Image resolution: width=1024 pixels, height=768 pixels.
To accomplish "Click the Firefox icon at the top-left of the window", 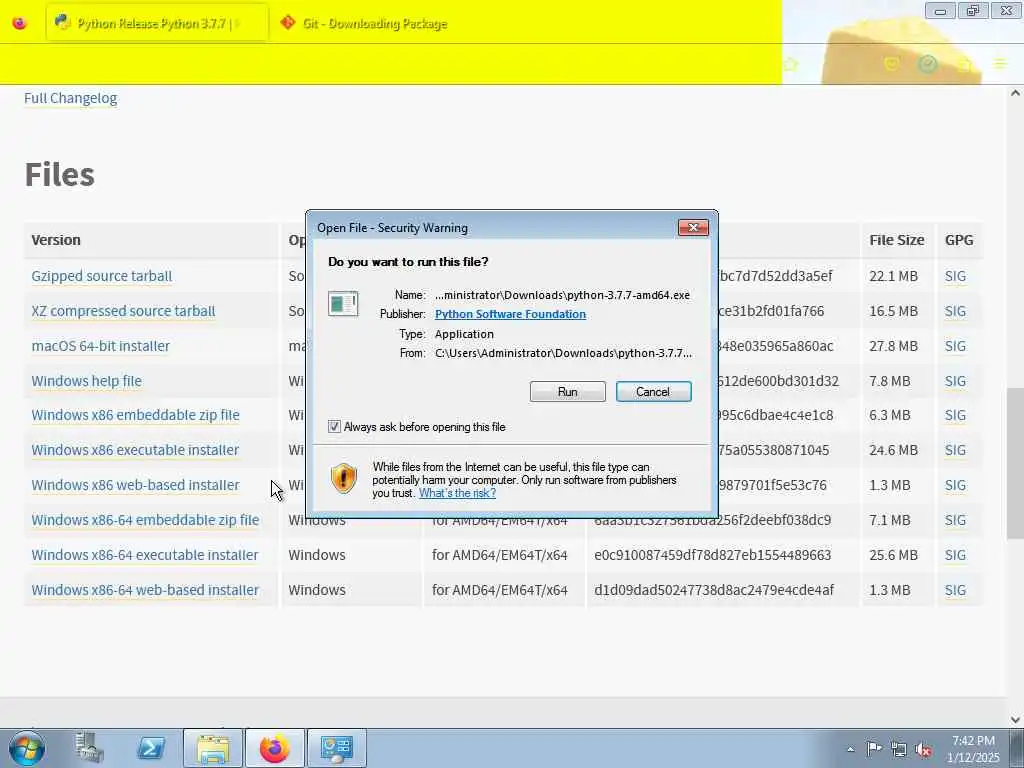I will [20, 23].
